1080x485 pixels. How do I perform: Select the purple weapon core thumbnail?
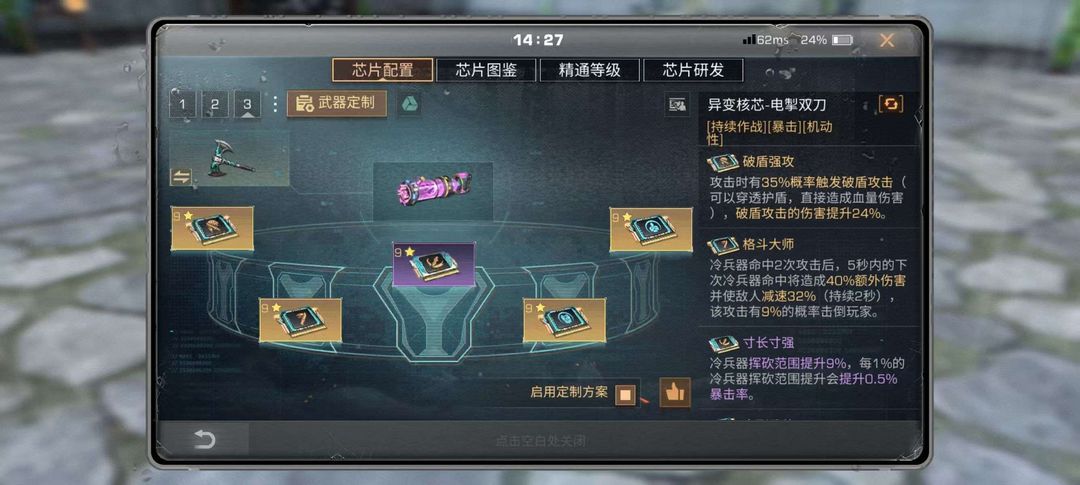(x=433, y=191)
